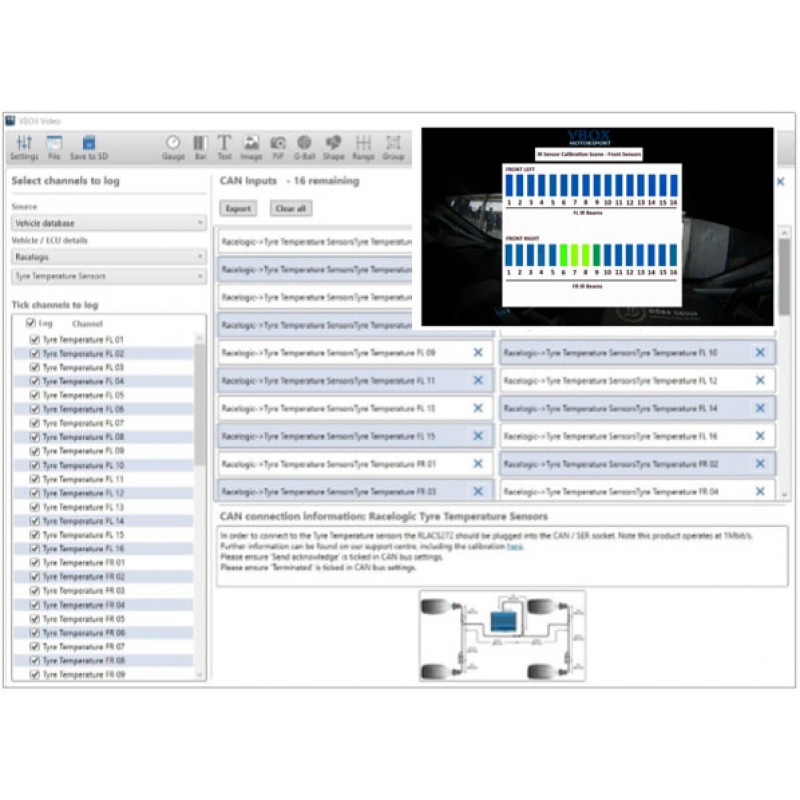This screenshot has height=800, width=800.
Task: Select the Range element tool
Action: pos(363,148)
